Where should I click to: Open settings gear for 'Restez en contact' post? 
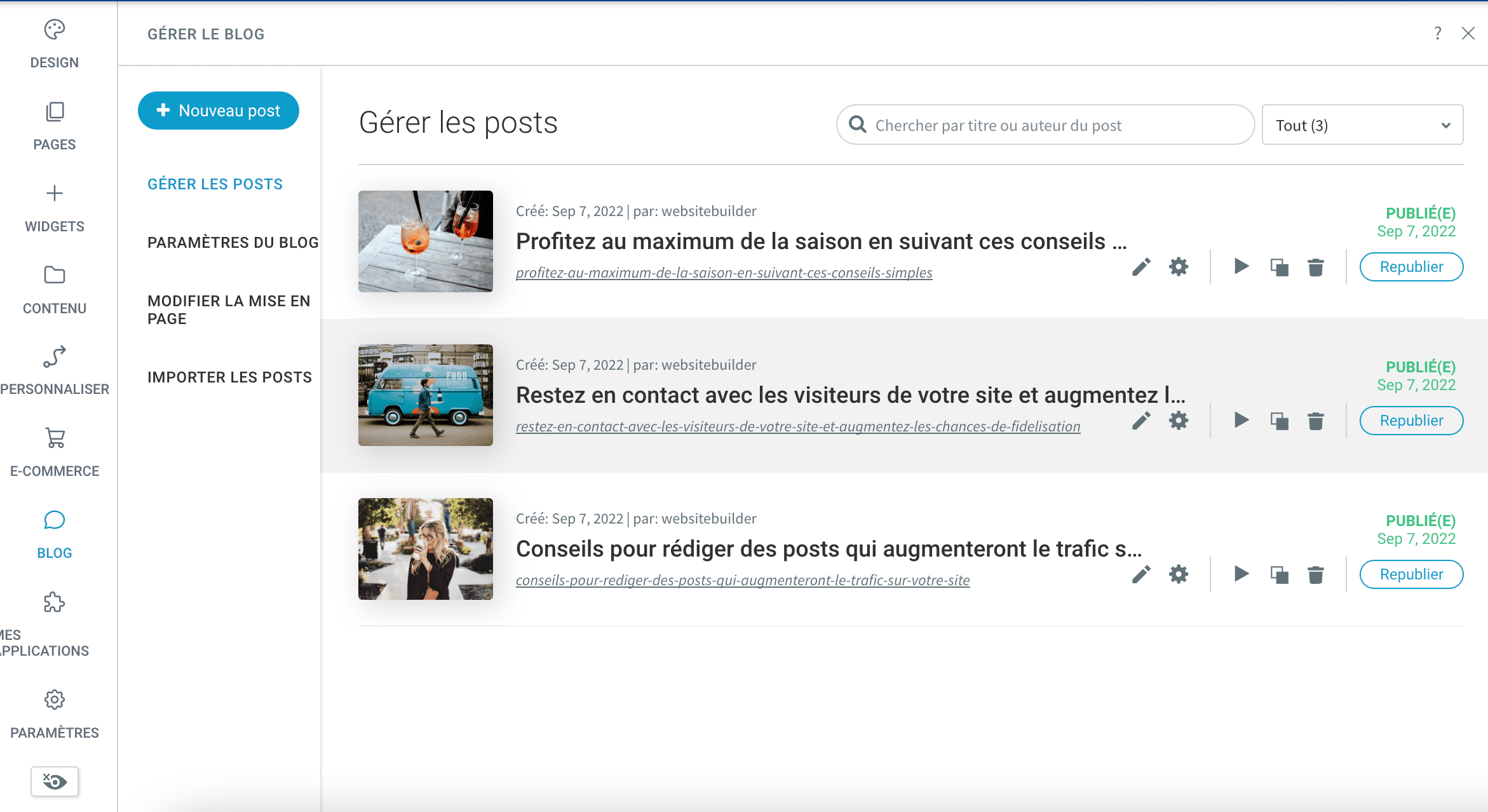[1179, 421]
